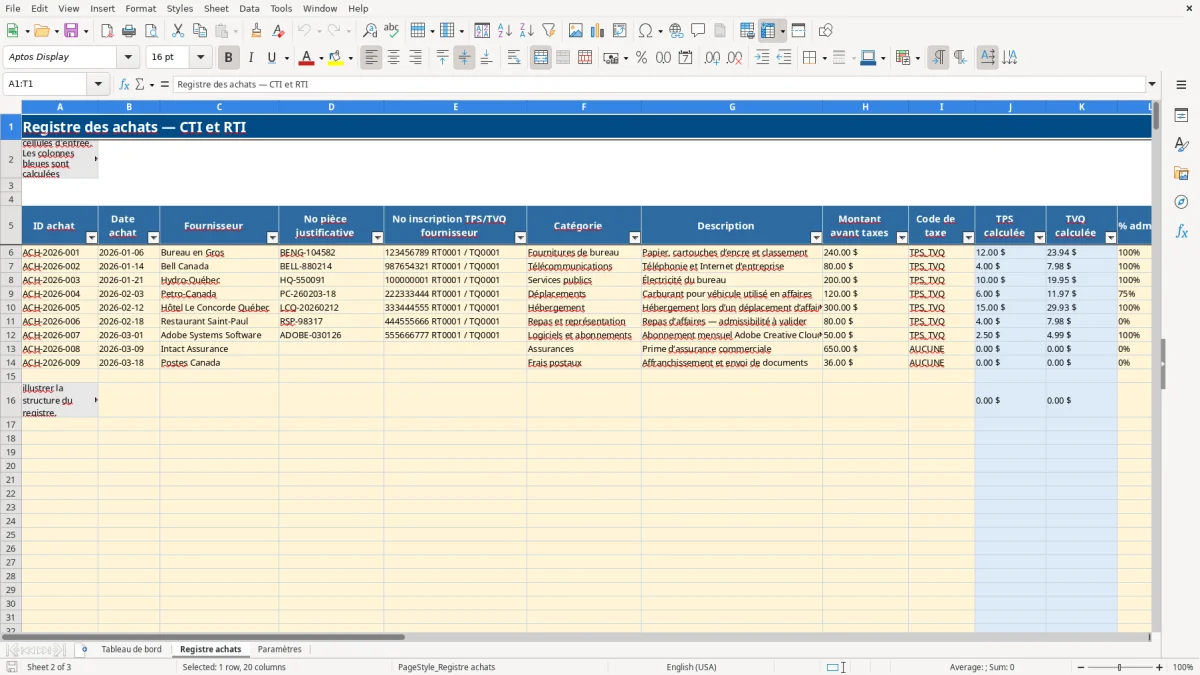Image resolution: width=1200 pixels, height=675 pixels.
Task: Click the Copy icon
Action: pos(200,31)
